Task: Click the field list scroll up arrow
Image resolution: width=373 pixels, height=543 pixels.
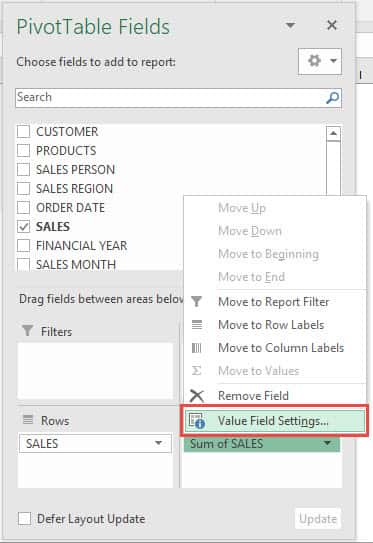Action: 334,134
